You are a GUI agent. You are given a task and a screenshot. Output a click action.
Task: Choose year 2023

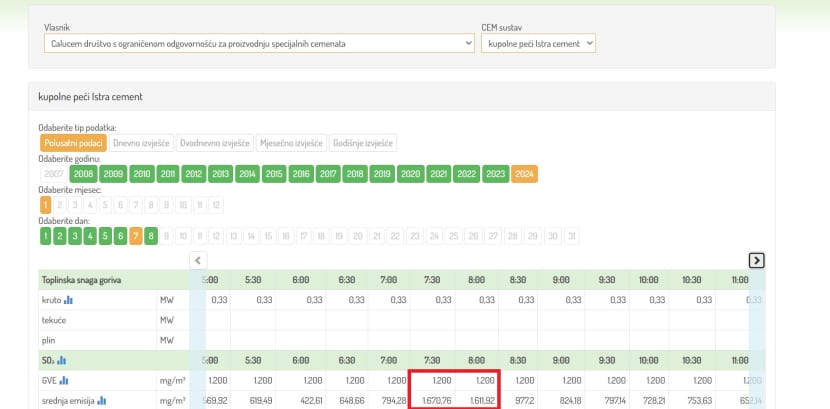coord(495,174)
